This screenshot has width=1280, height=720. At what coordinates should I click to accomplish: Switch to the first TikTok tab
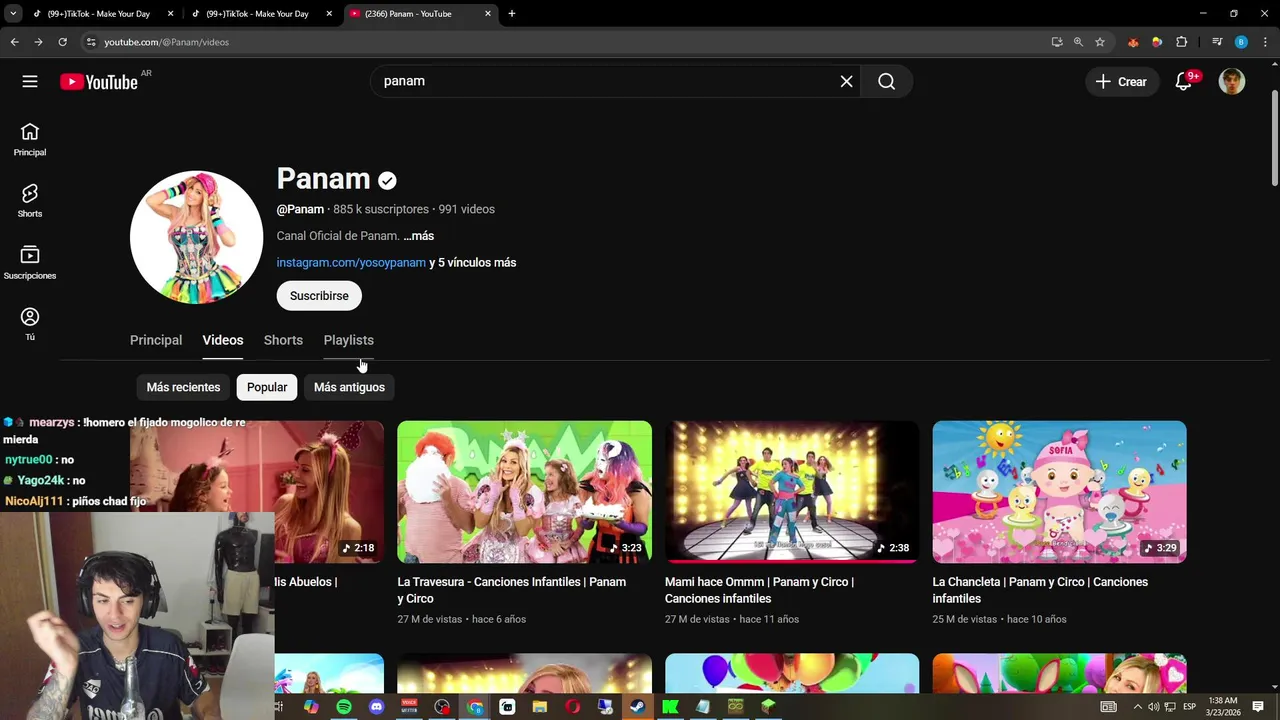click(98, 14)
